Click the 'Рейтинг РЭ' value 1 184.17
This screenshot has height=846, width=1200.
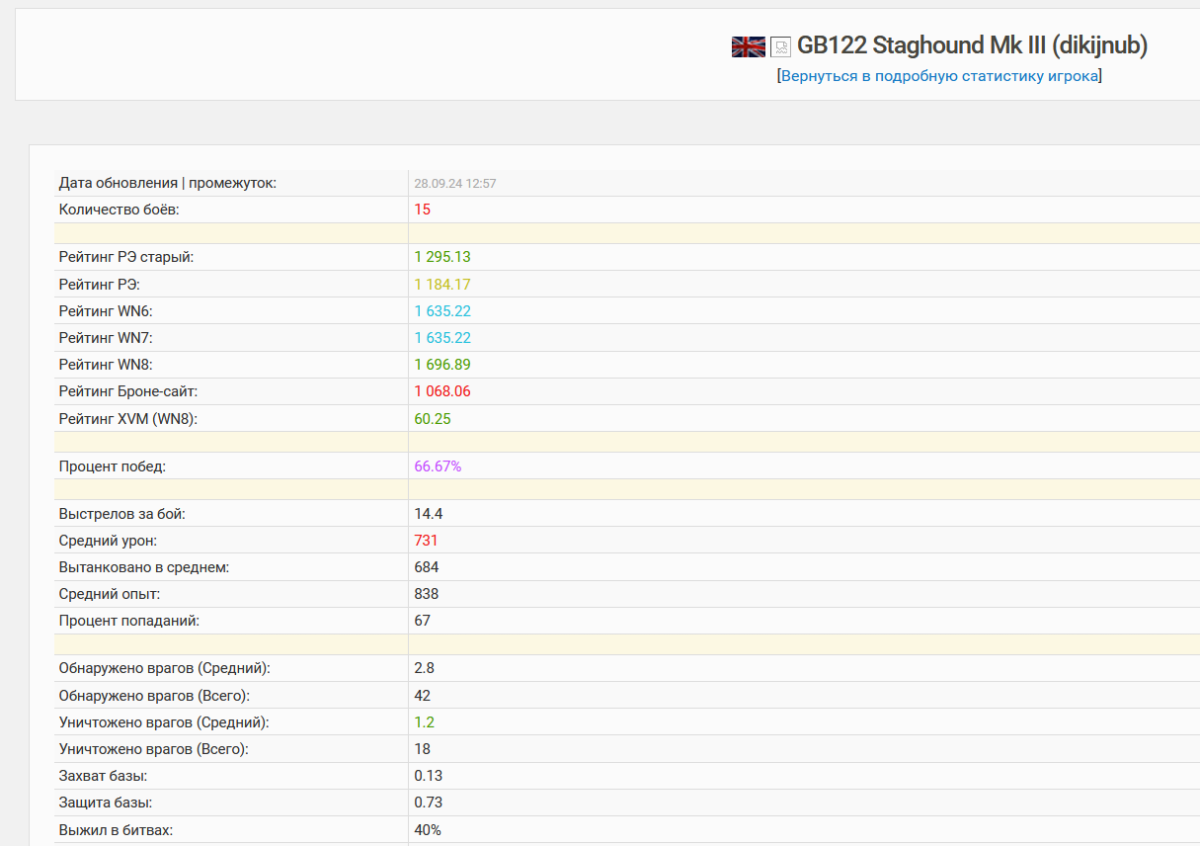[442, 284]
